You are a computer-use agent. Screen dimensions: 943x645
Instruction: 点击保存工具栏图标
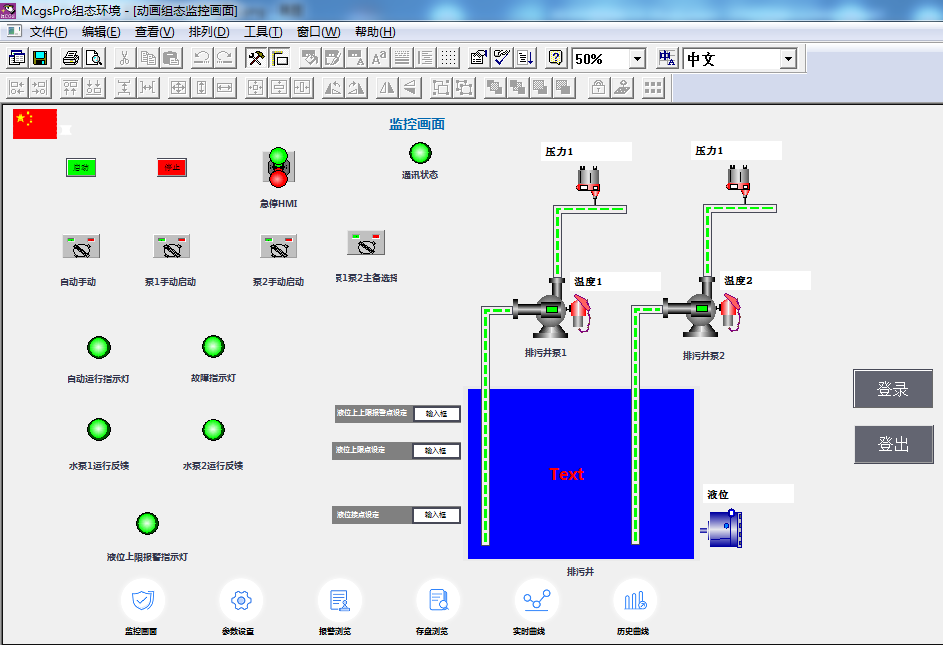pos(40,58)
